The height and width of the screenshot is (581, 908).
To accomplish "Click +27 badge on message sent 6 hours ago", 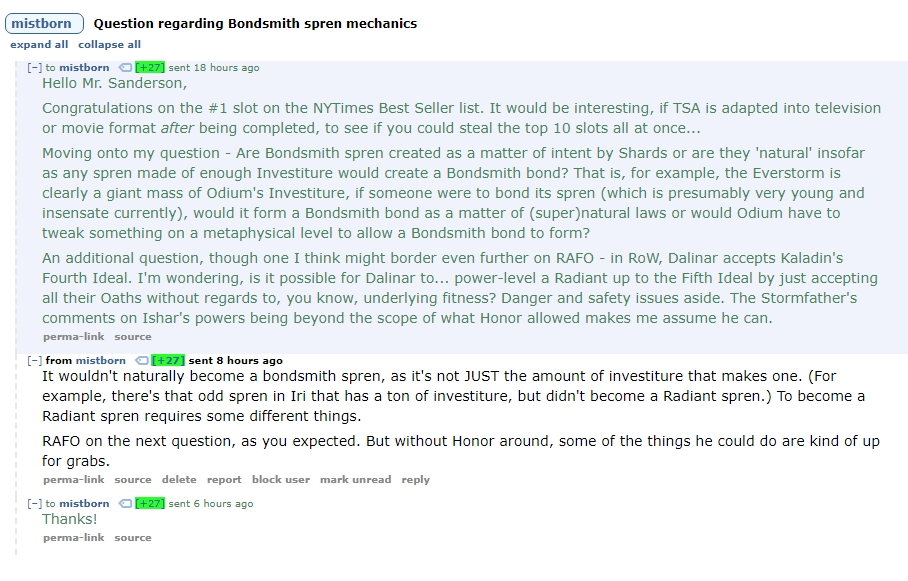I will pyautogui.click(x=149, y=504).
